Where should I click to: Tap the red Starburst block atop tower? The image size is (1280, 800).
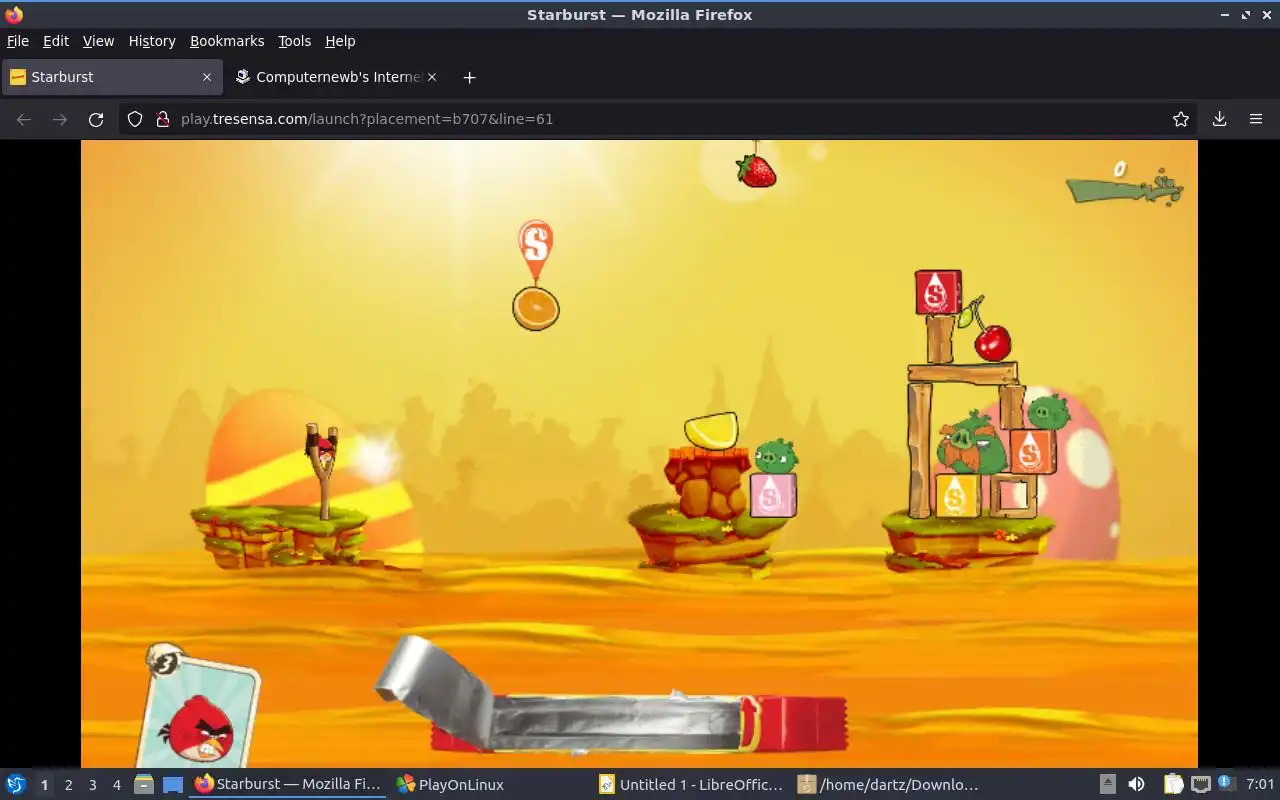(x=938, y=292)
